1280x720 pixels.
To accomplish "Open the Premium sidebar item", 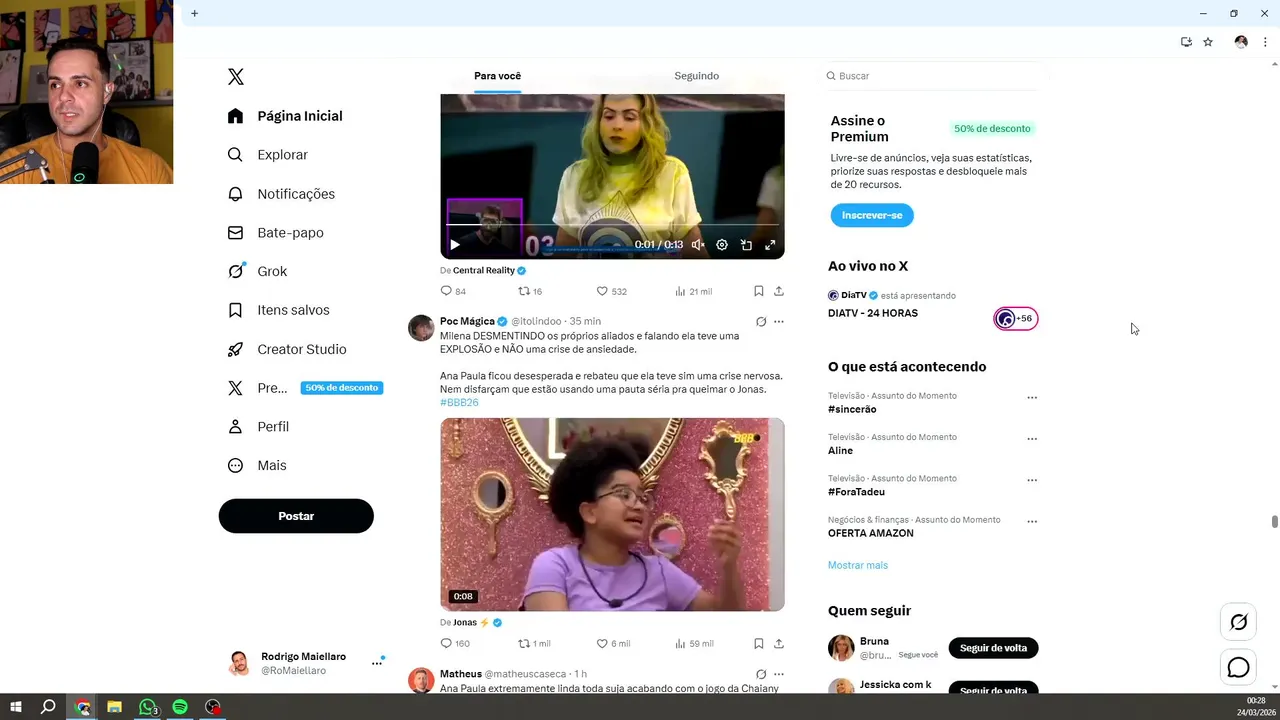I will [x=304, y=388].
